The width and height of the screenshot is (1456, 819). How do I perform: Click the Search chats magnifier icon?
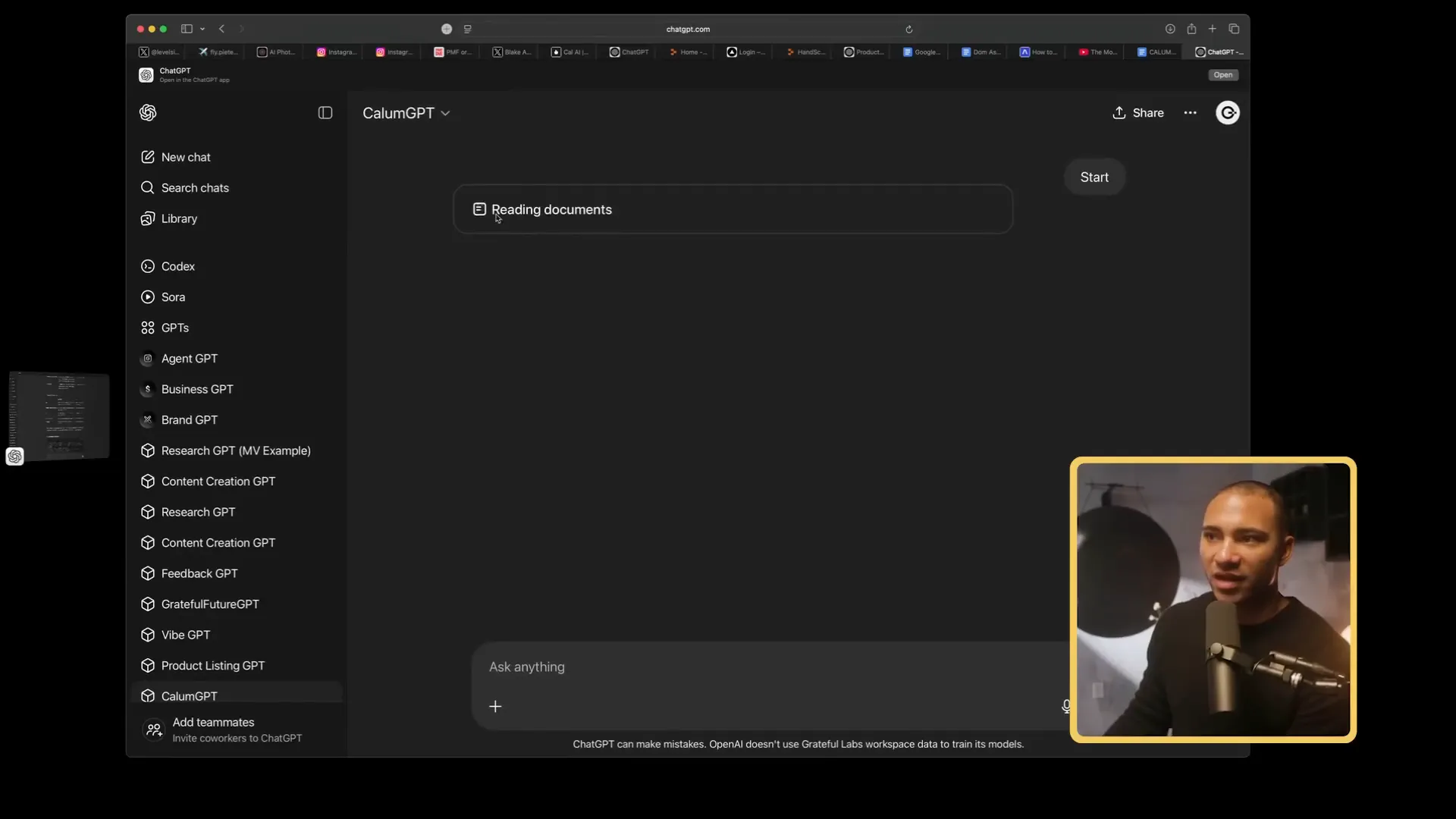[148, 188]
